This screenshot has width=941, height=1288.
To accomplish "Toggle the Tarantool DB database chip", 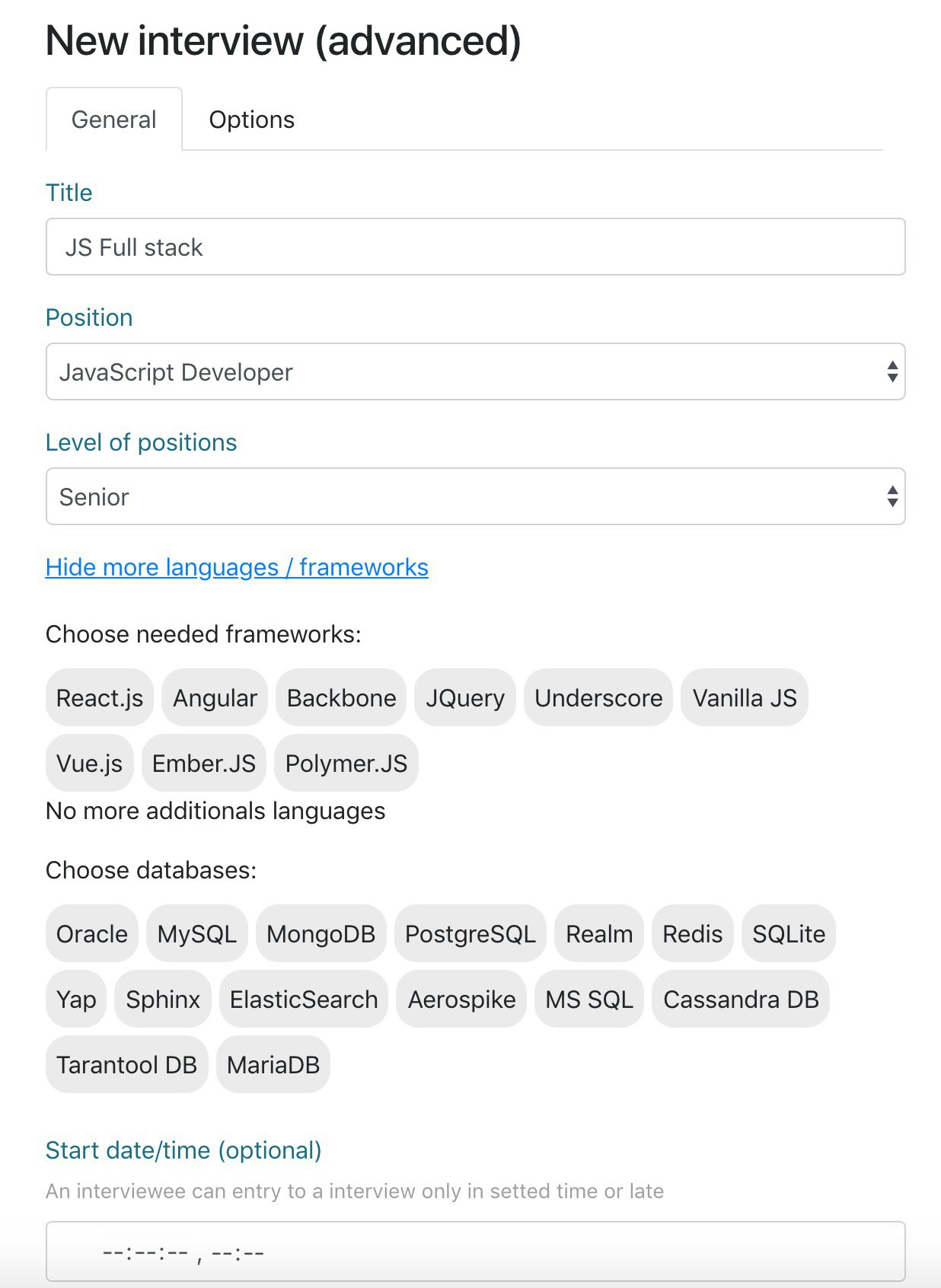I will tap(126, 1064).
